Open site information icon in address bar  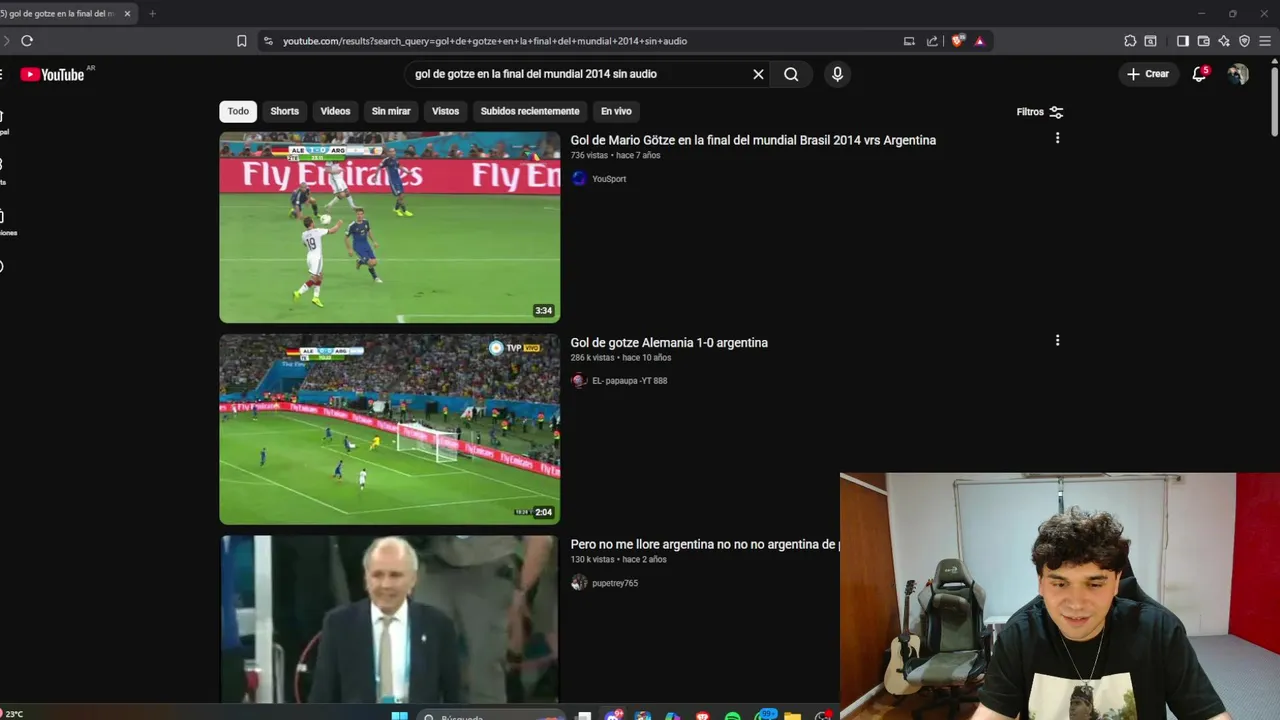pyautogui.click(x=267, y=41)
